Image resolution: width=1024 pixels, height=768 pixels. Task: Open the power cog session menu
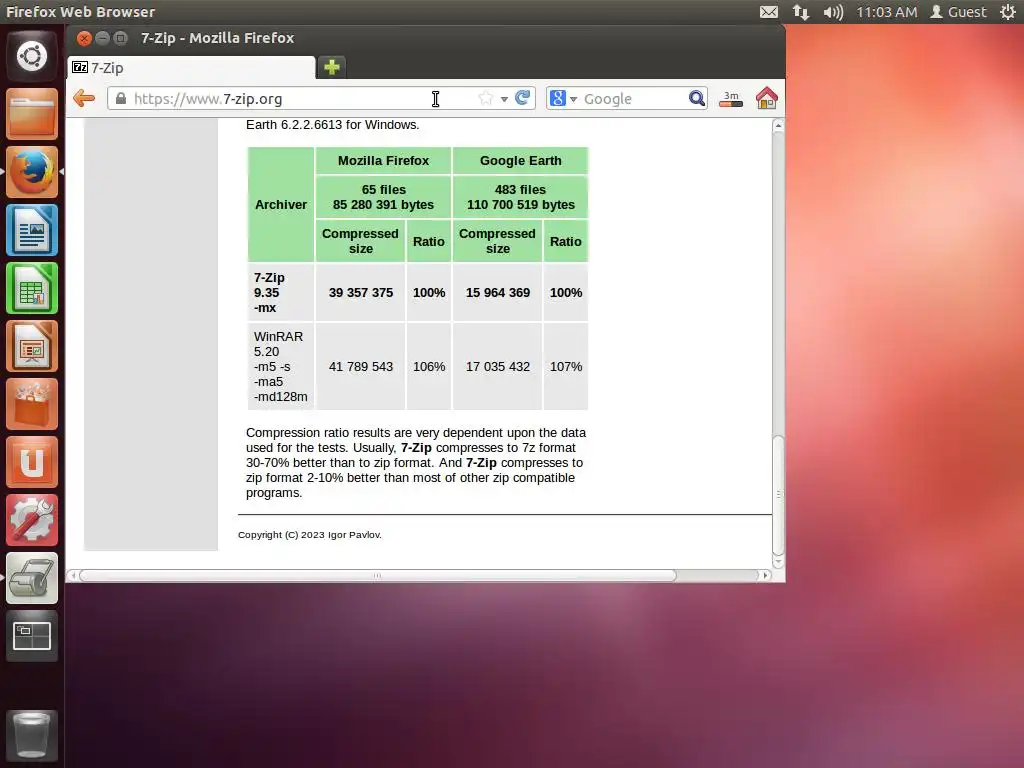tap(1008, 12)
